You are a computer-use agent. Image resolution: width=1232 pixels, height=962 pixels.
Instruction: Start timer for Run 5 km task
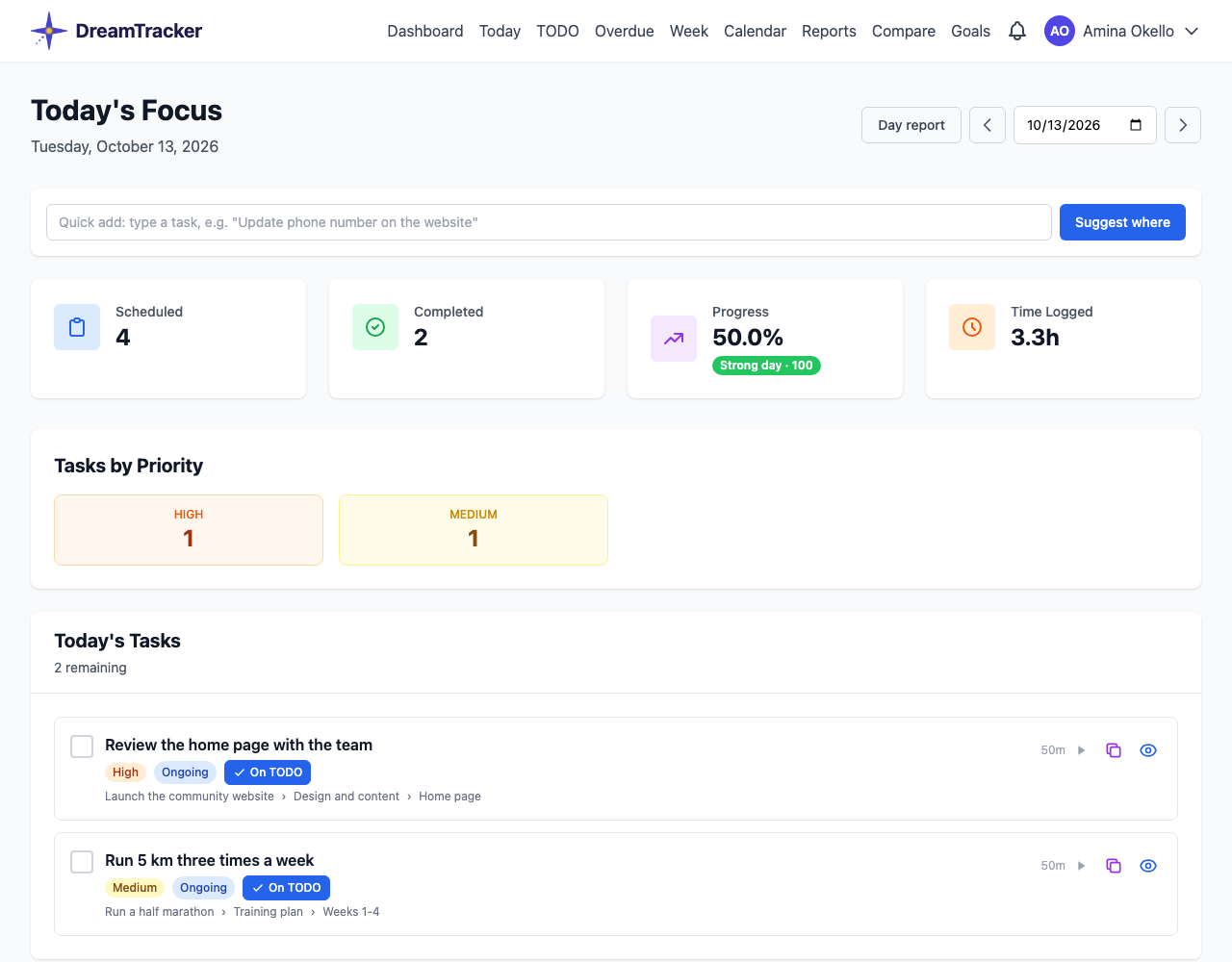[1082, 866]
